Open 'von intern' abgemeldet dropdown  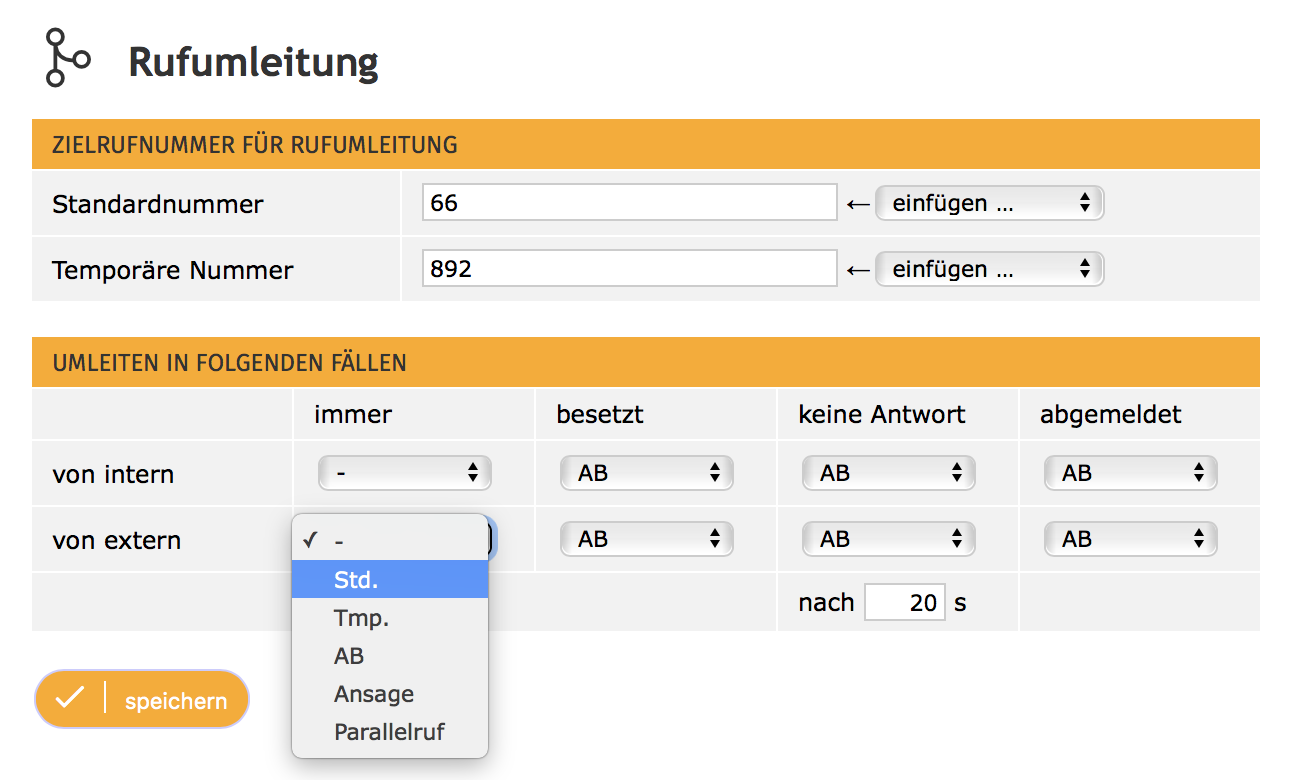point(1131,473)
